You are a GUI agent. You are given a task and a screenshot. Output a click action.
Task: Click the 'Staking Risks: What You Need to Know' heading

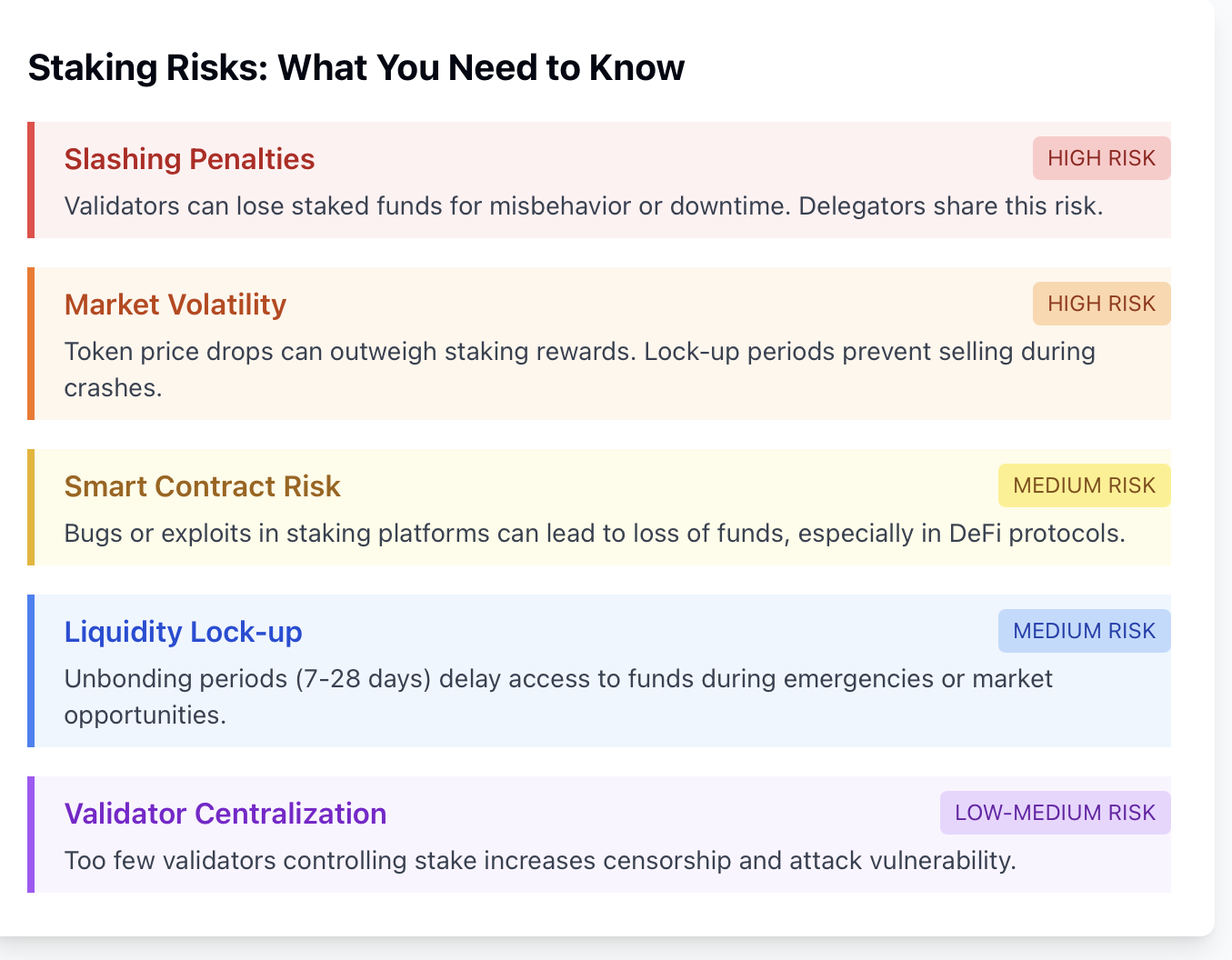click(x=356, y=68)
